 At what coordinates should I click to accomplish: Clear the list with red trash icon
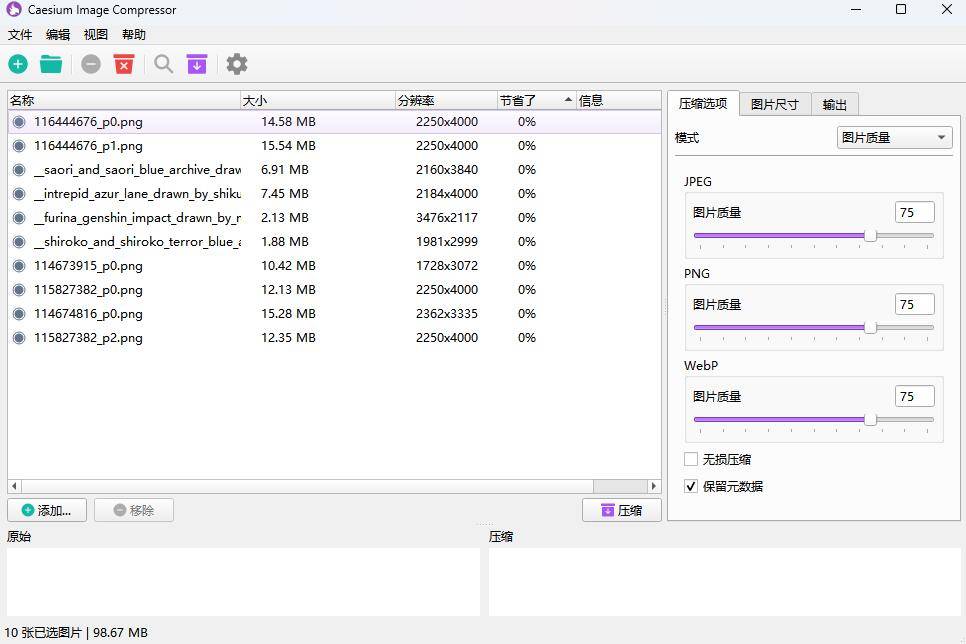point(124,64)
